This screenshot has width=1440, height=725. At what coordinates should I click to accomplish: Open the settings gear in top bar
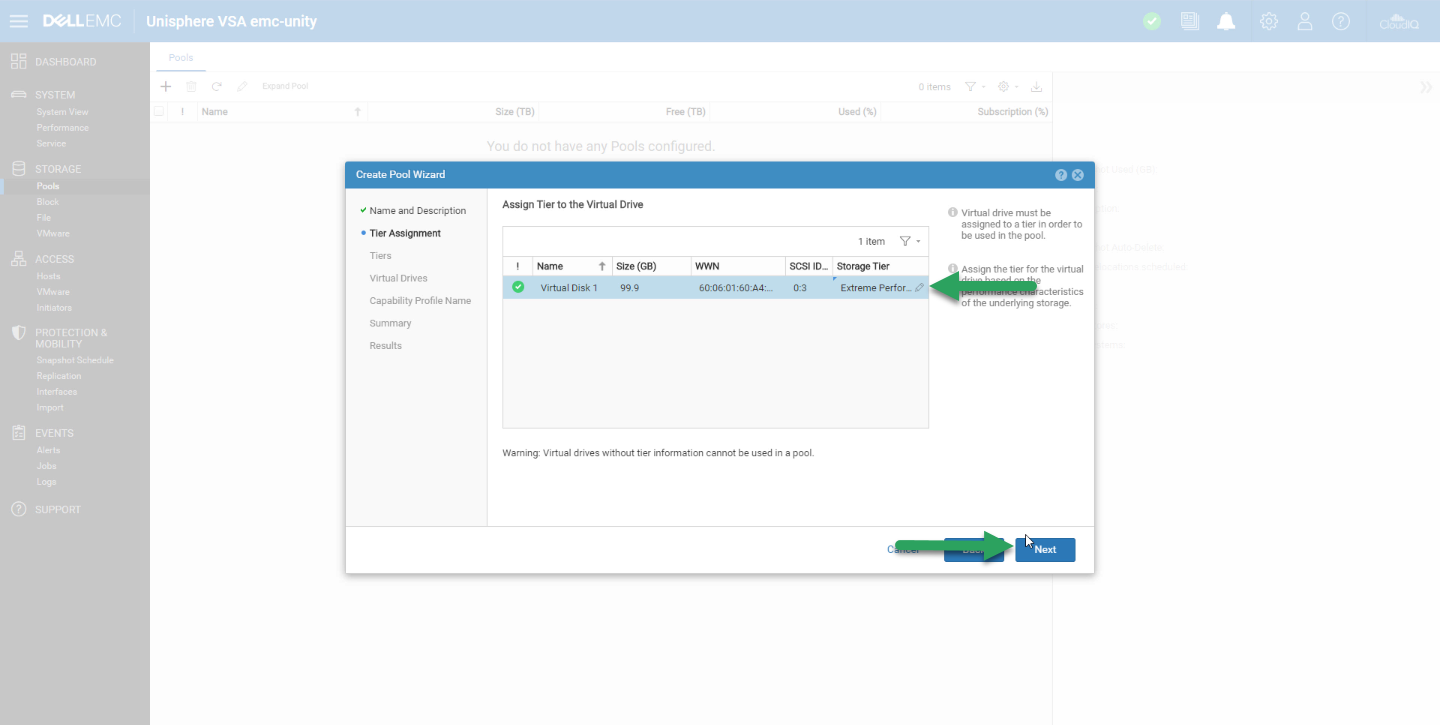click(x=1269, y=21)
